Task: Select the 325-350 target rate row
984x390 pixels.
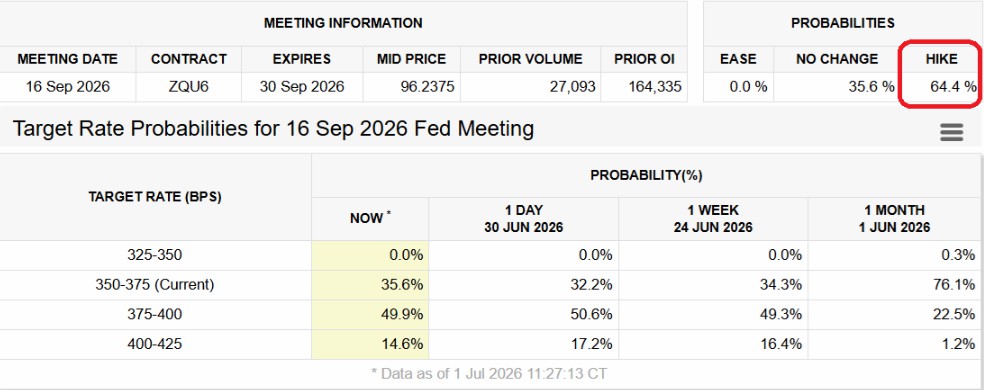Action: coord(491,256)
